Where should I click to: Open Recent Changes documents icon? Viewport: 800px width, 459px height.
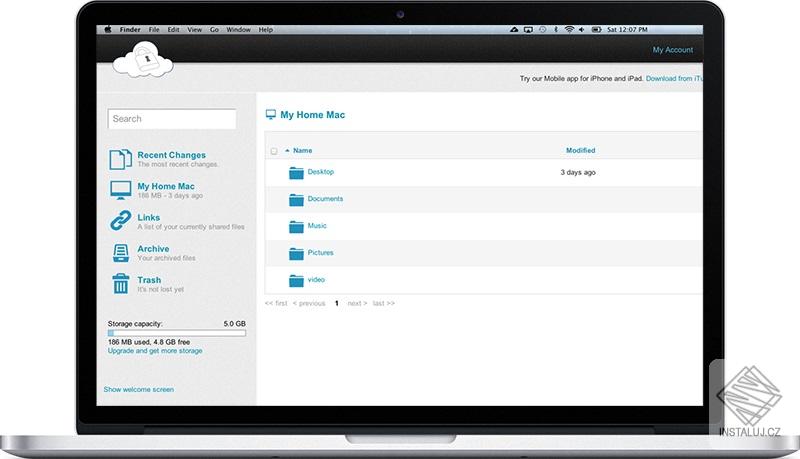coord(120,159)
